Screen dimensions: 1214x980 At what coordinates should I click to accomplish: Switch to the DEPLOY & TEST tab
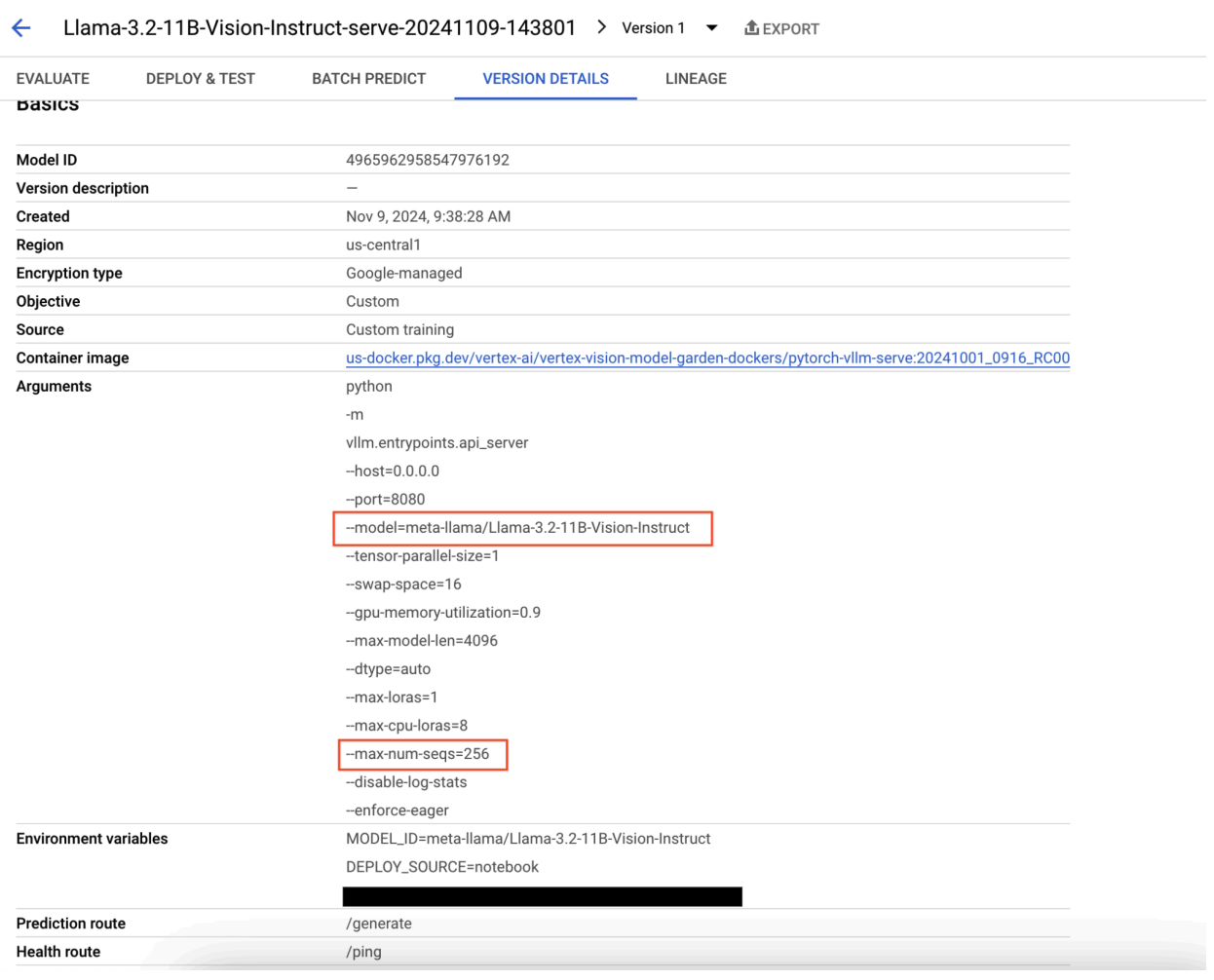click(200, 79)
